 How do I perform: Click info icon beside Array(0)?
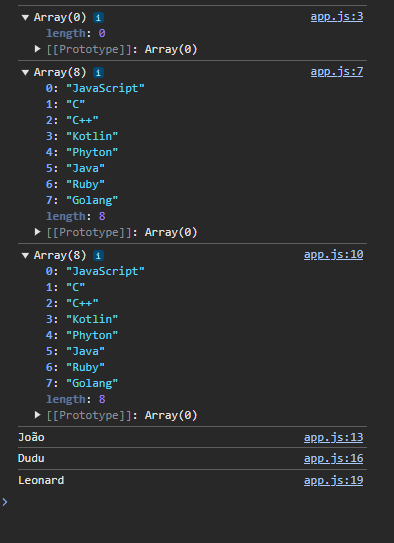click(98, 18)
